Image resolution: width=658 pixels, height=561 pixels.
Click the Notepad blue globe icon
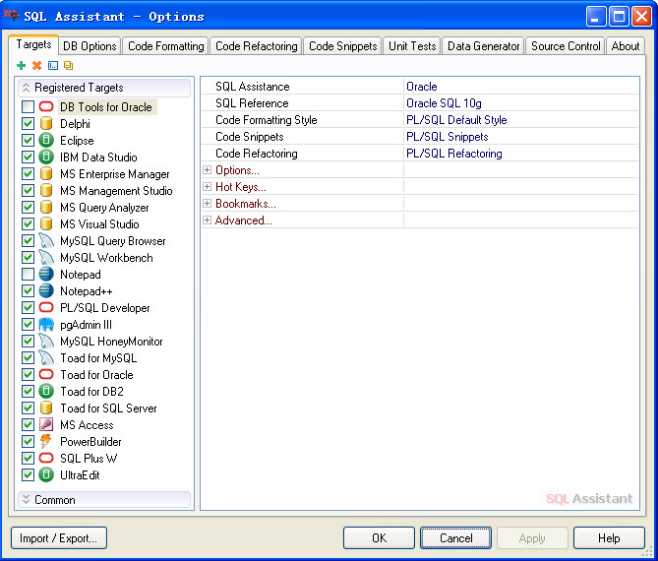[46, 274]
